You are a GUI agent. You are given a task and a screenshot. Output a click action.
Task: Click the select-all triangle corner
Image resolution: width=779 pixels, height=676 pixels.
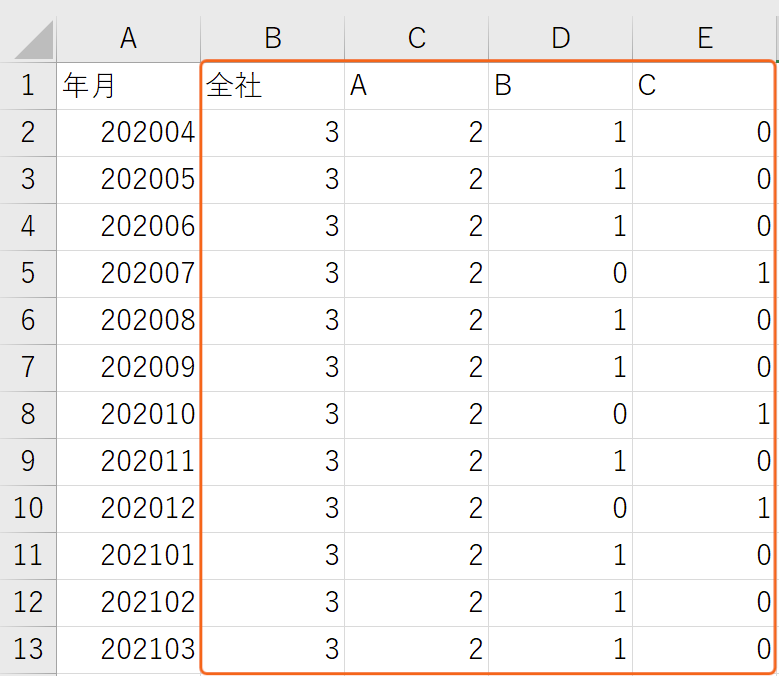pyautogui.click(x=28, y=39)
